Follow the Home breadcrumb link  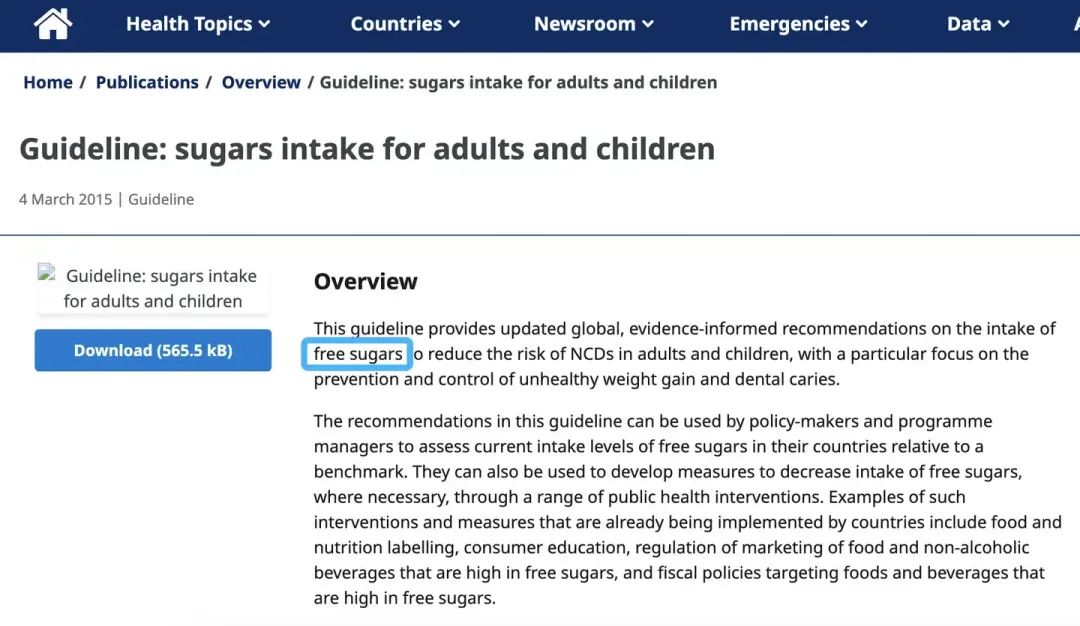tap(48, 83)
